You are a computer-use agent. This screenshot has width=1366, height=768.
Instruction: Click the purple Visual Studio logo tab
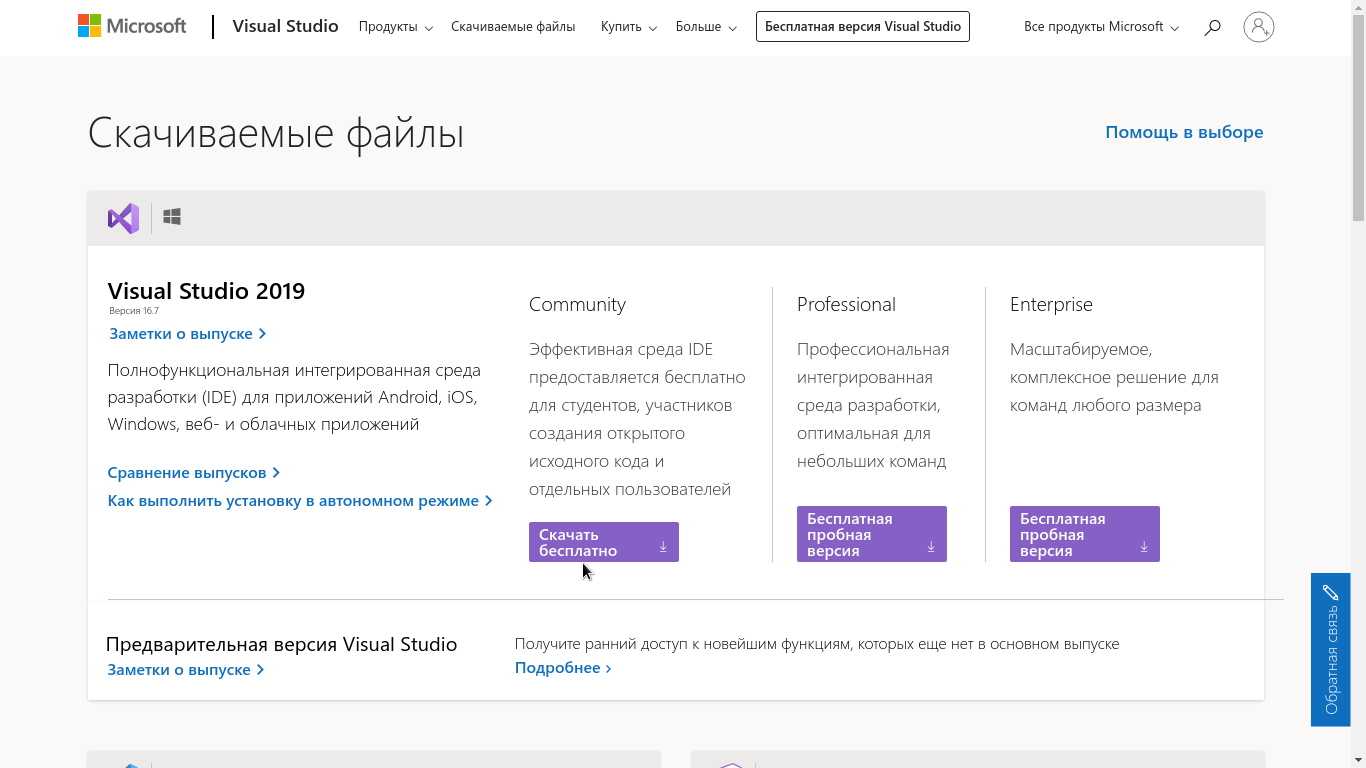click(123, 218)
